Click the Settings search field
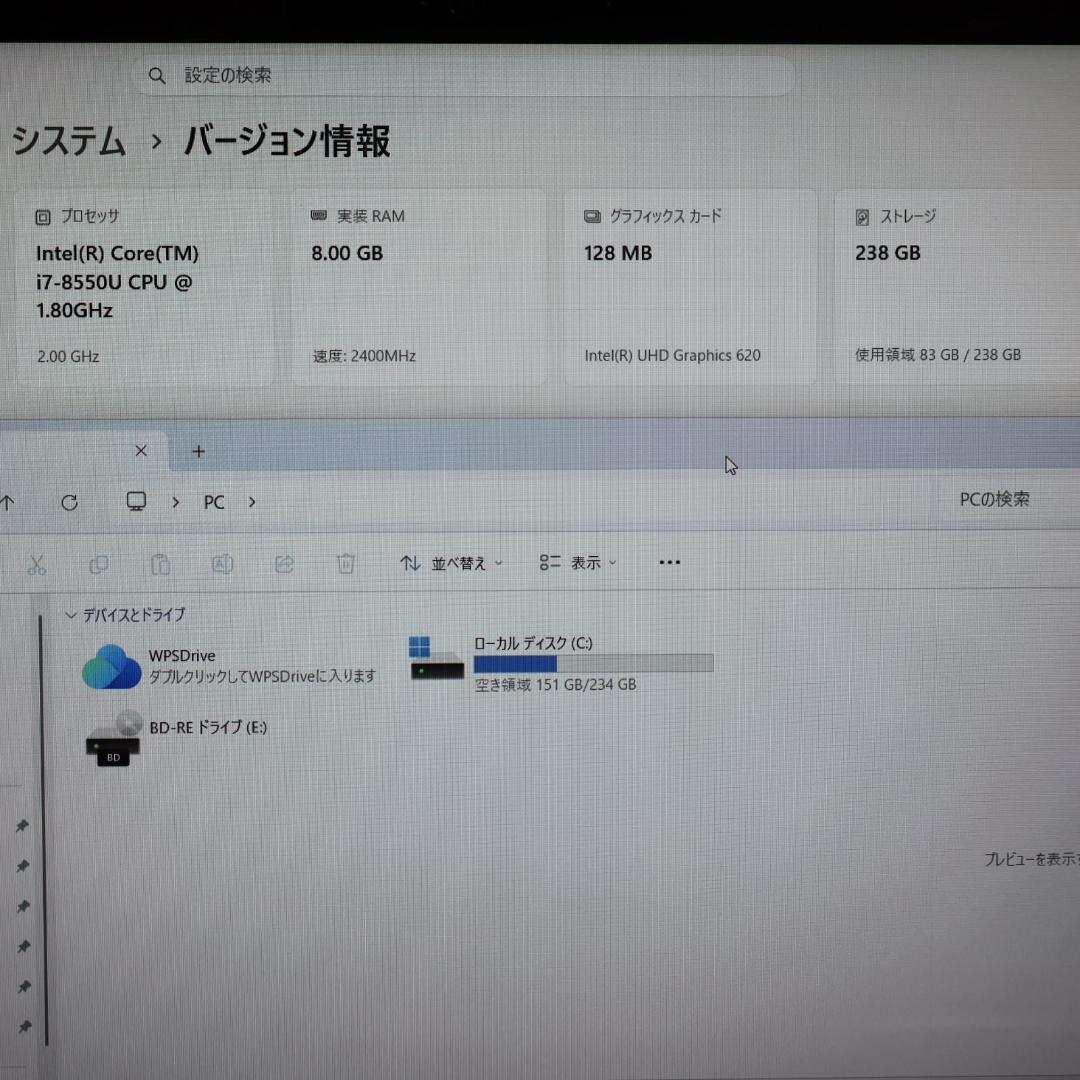The height and width of the screenshot is (1080, 1080). point(464,76)
